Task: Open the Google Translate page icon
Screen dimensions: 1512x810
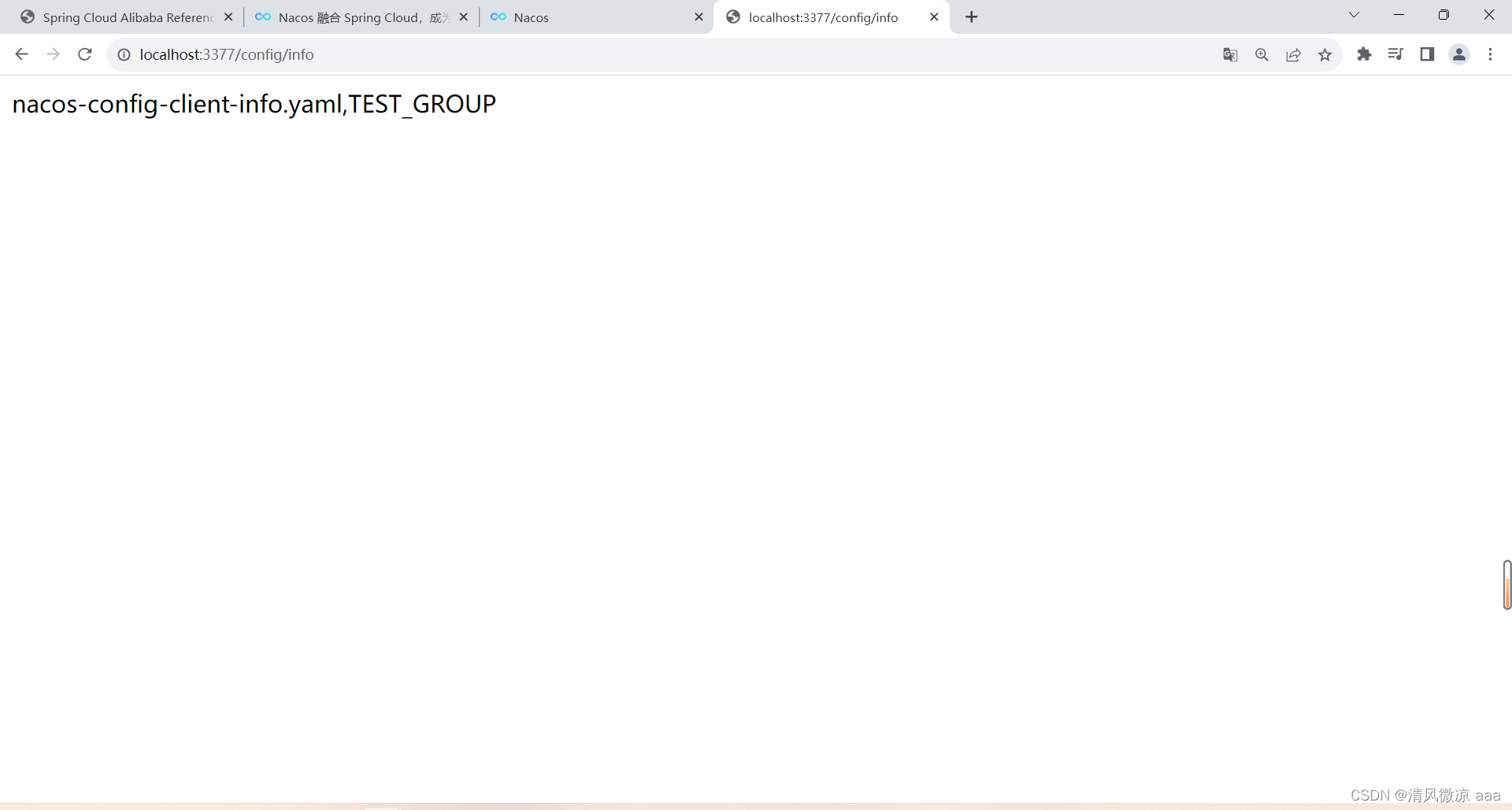Action: tap(1230, 54)
